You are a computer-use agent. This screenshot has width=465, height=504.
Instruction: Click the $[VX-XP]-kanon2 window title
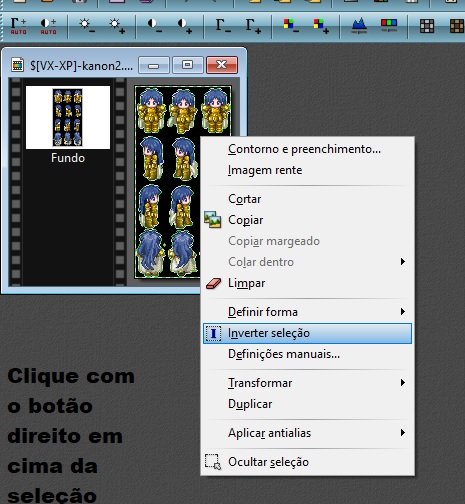pos(81,65)
